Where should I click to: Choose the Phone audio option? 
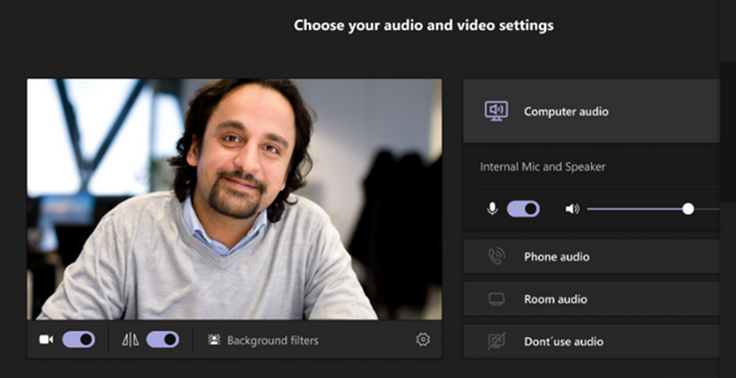(x=591, y=256)
